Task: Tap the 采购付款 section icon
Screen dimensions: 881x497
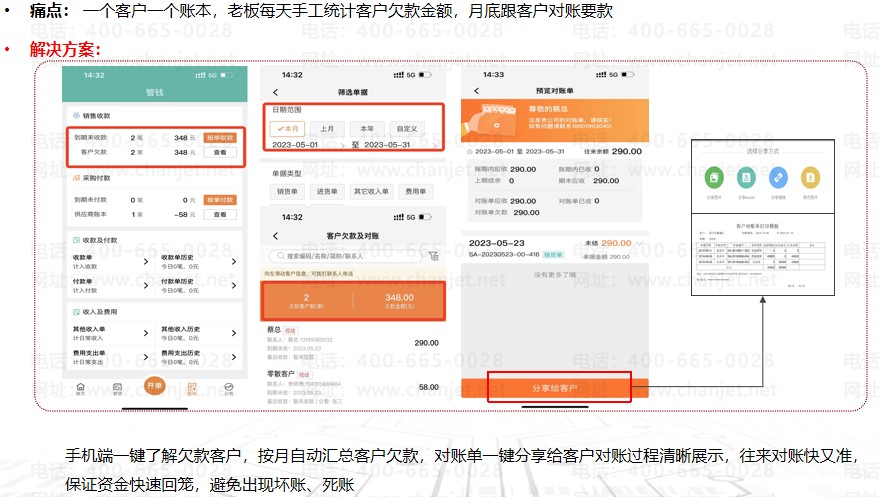Action: tap(76, 178)
